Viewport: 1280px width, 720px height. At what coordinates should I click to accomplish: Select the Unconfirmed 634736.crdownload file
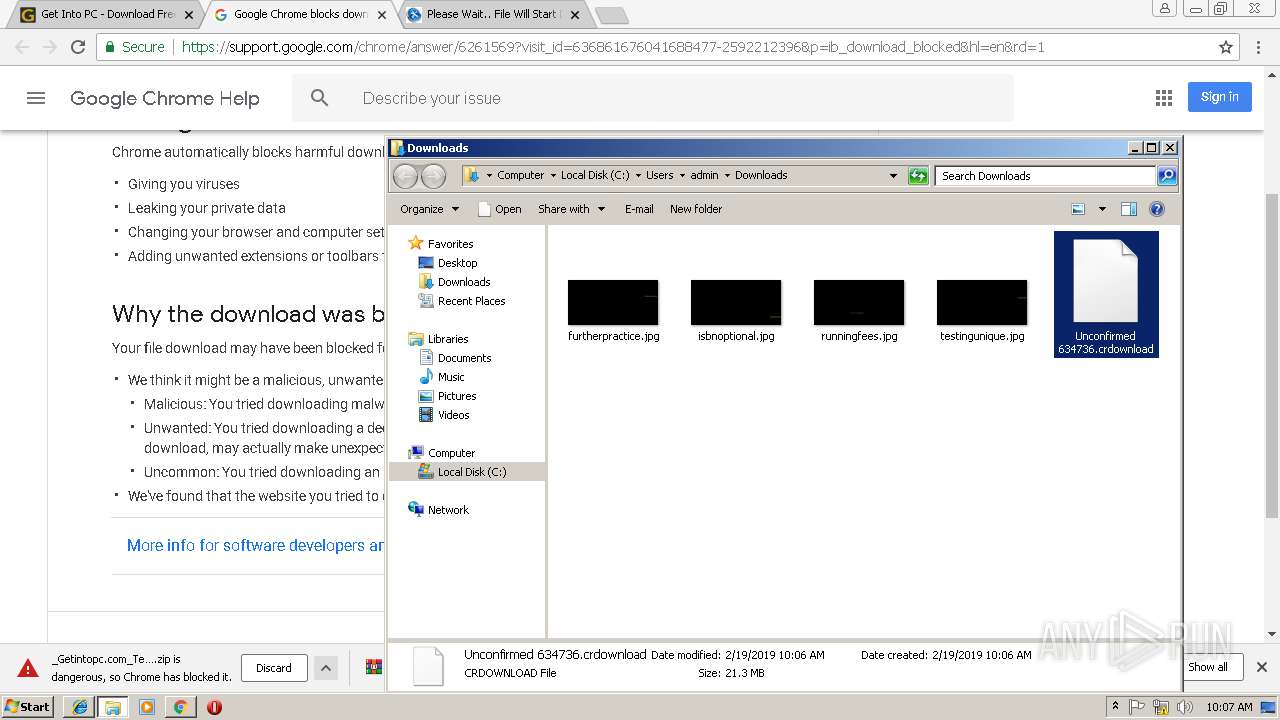(1106, 295)
